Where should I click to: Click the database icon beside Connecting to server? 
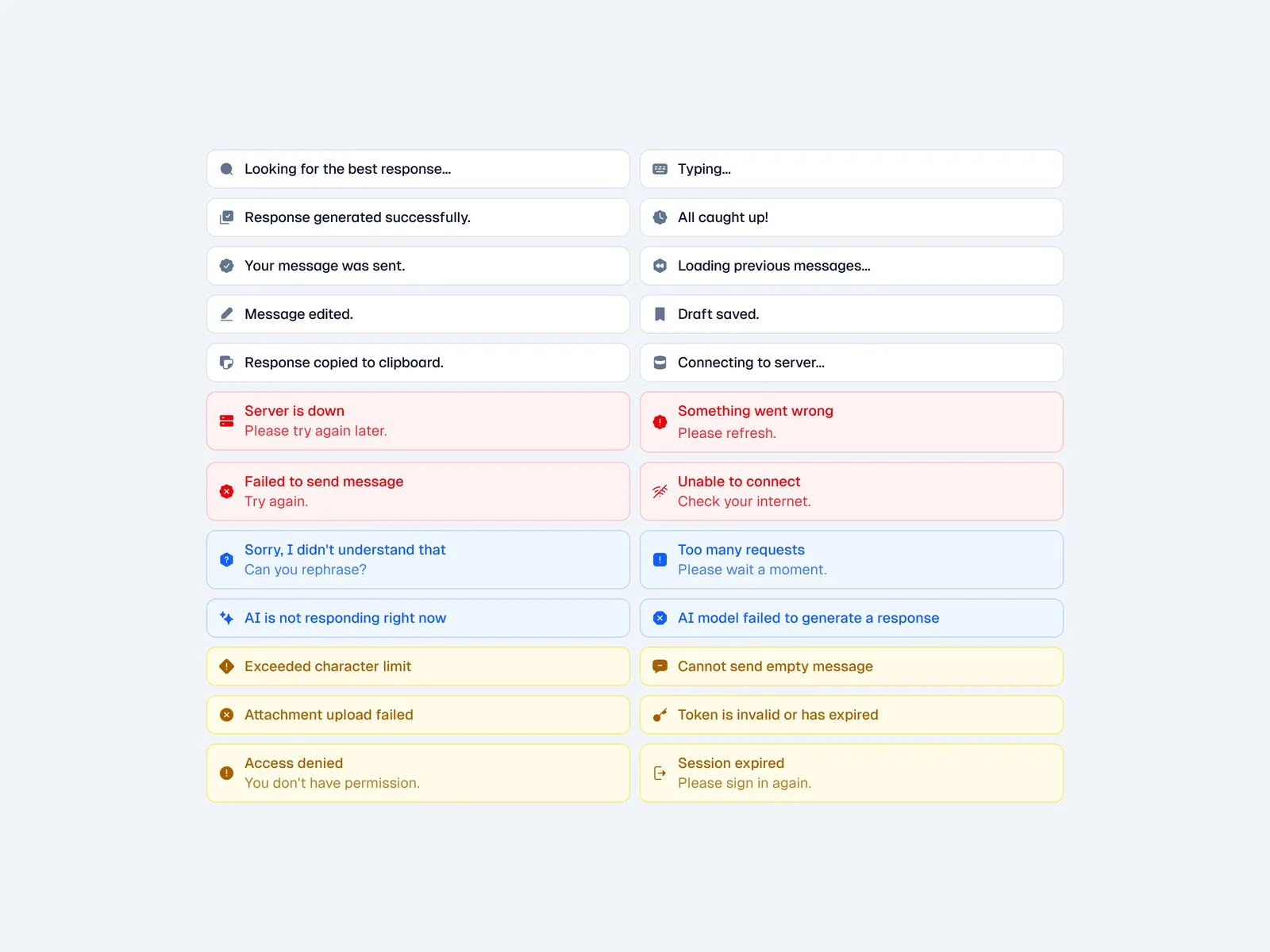[x=660, y=363]
